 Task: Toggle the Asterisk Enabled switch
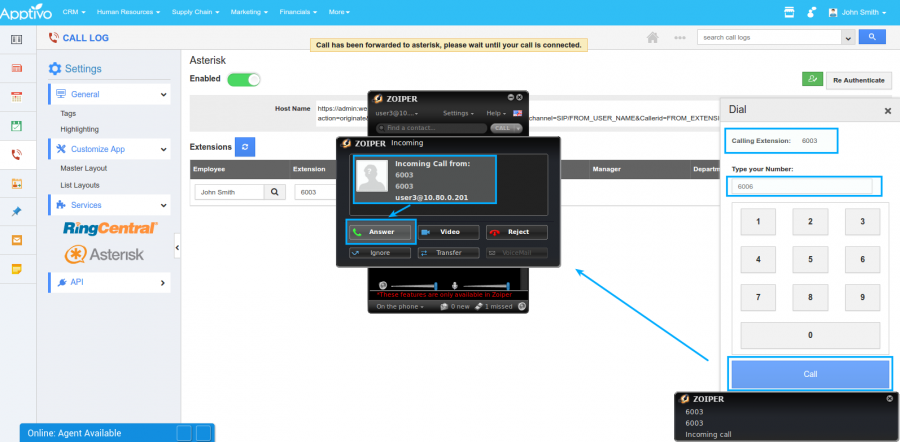(244, 79)
